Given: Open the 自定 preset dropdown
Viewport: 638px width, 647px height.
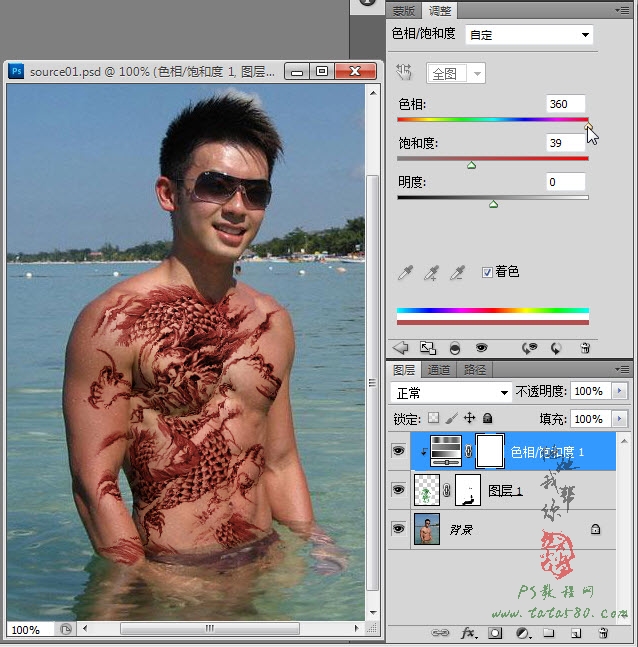Looking at the screenshot, I should coord(529,35).
